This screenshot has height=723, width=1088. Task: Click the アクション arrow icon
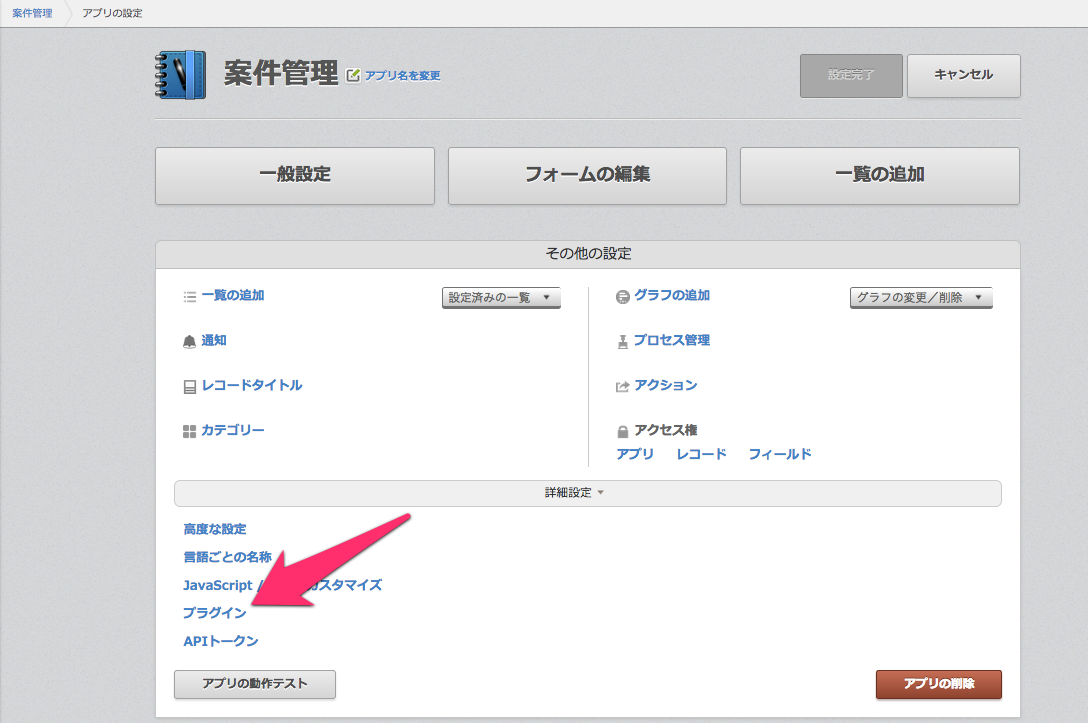click(x=623, y=386)
